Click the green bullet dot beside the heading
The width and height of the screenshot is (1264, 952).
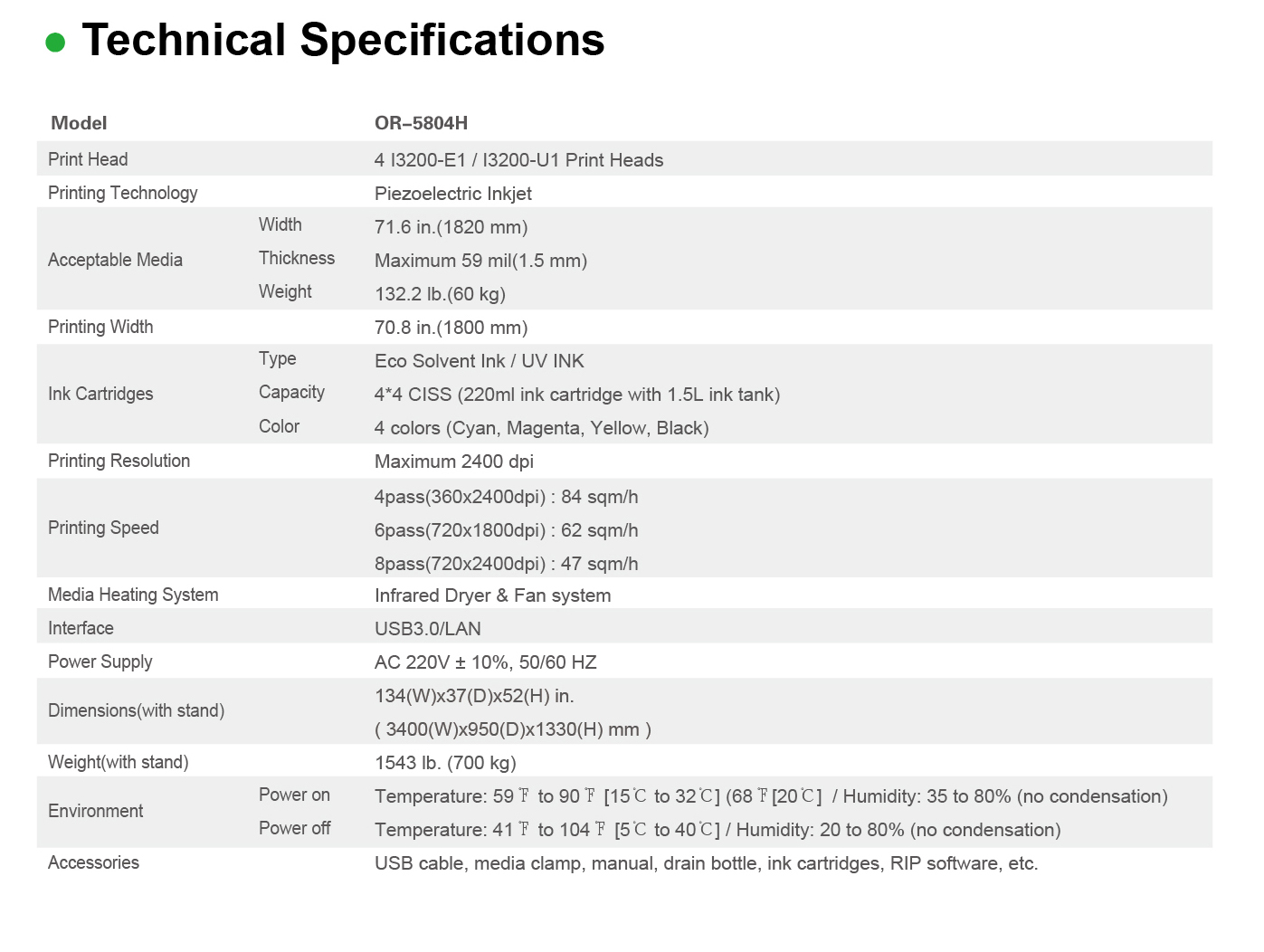[55, 43]
